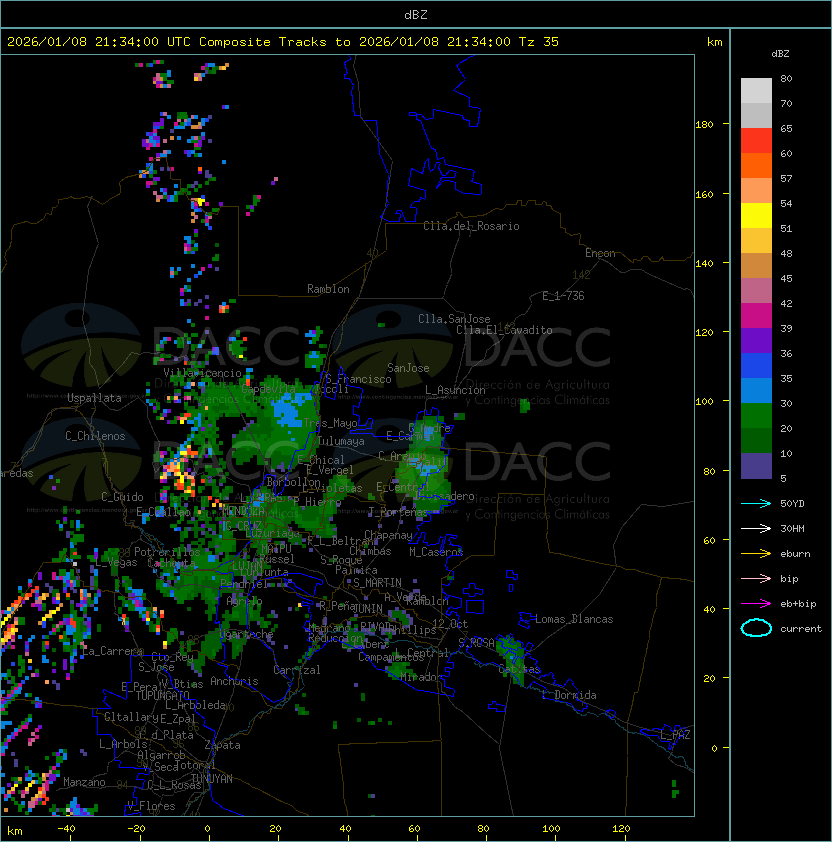The height and width of the screenshot is (842, 832).
Task: Click the 'Mirador' map label
Action: coord(421,677)
